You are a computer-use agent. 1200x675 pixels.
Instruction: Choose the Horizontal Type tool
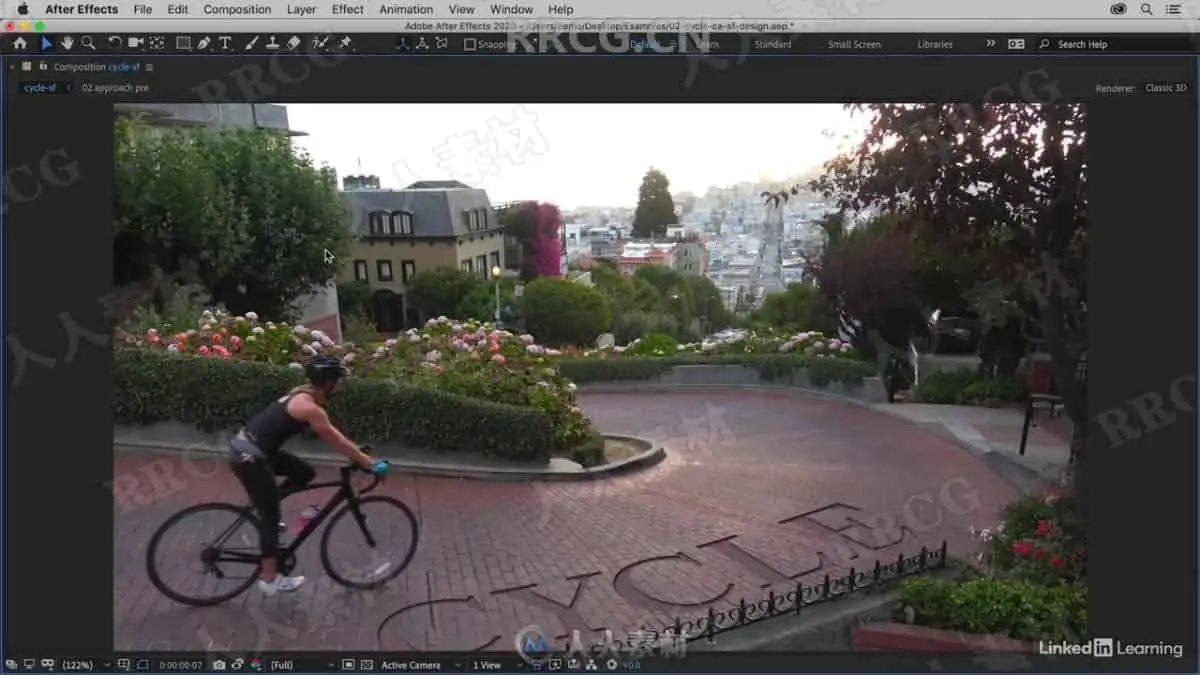(225, 43)
